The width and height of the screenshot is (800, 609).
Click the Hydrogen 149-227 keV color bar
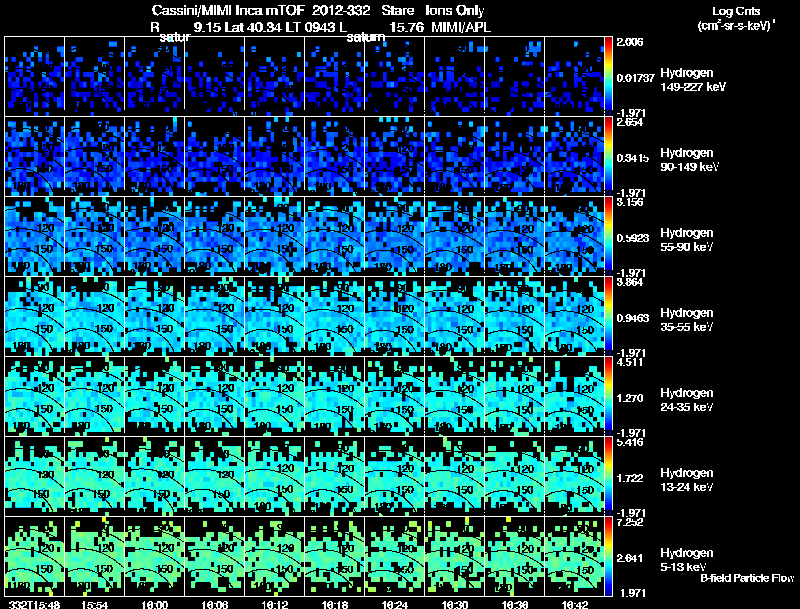pyautogui.click(x=608, y=73)
